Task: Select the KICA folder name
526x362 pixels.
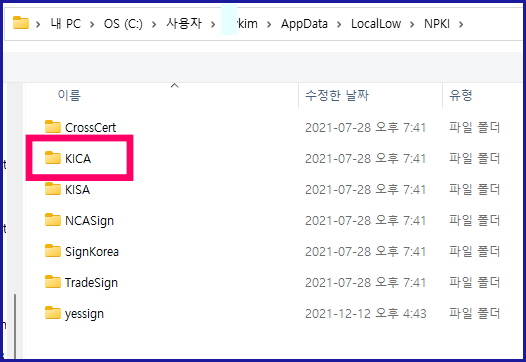Action: (78, 158)
